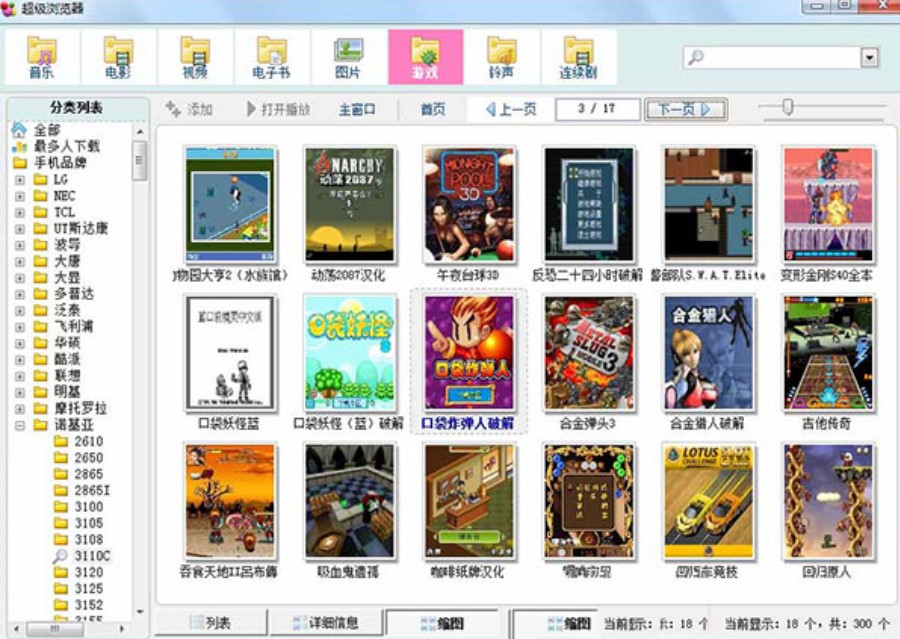Image resolution: width=900 pixels, height=639 pixels.
Task: Click the 首页 first page button
Action: [x=432, y=109]
